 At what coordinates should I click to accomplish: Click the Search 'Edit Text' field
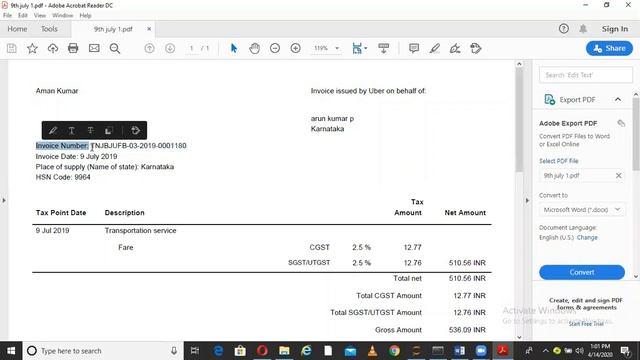coord(586,75)
